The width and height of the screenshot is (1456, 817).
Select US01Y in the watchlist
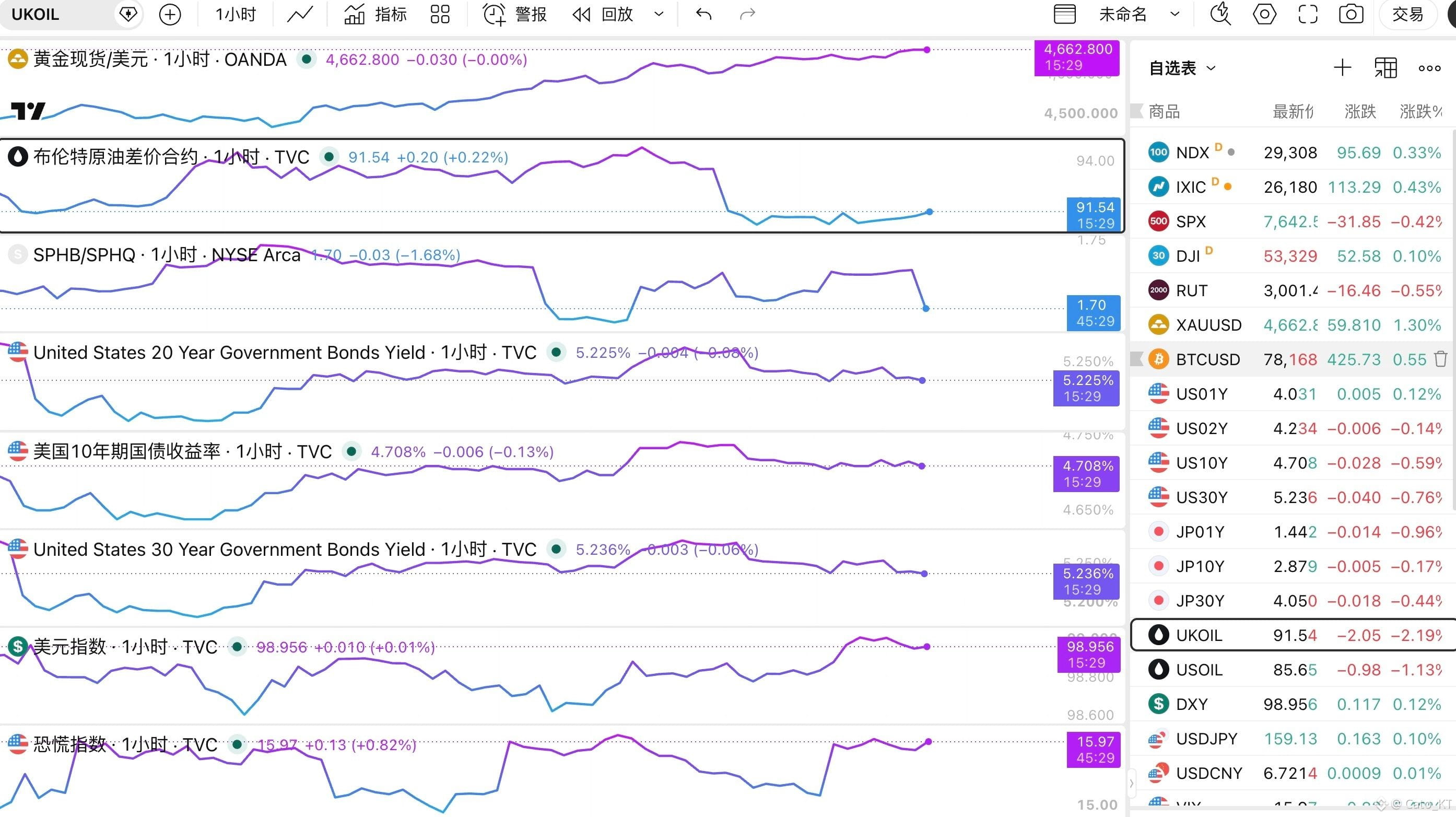coord(1292,394)
